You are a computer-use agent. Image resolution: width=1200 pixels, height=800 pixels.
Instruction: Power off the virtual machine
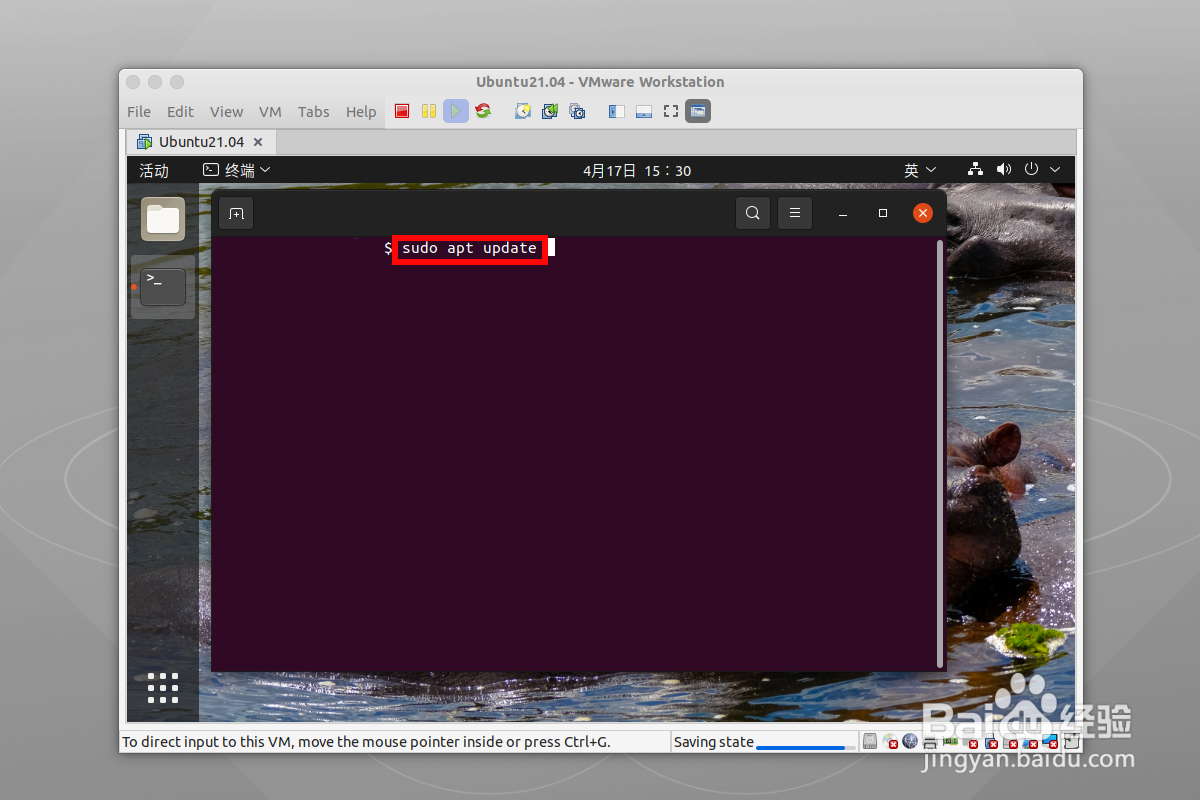coord(402,111)
